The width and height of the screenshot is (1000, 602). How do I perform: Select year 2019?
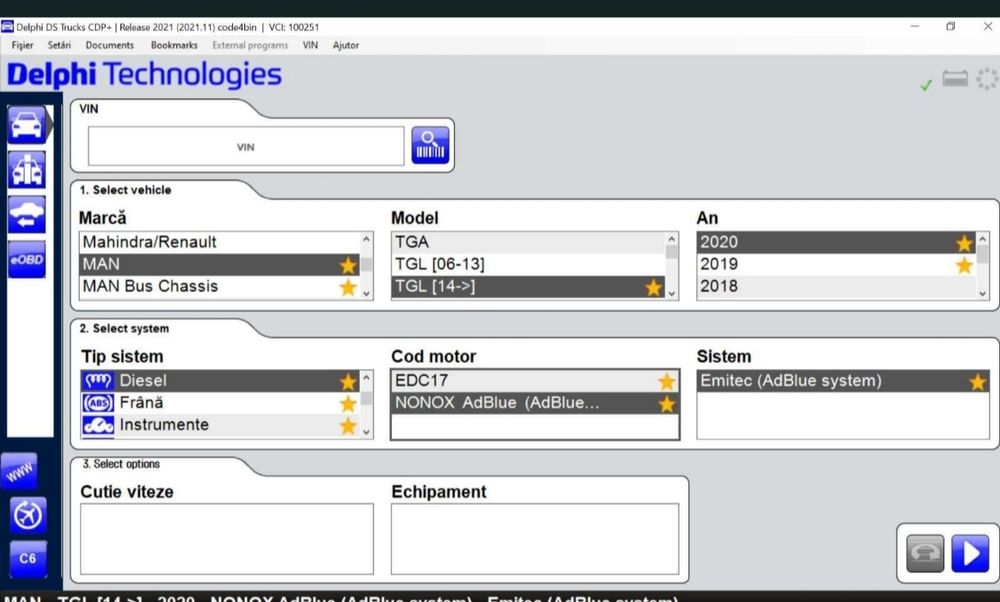pyautogui.click(x=836, y=265)
